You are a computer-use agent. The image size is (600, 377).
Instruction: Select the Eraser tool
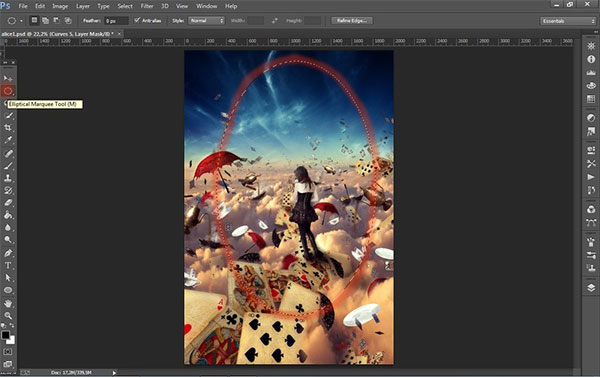[8, 202]
